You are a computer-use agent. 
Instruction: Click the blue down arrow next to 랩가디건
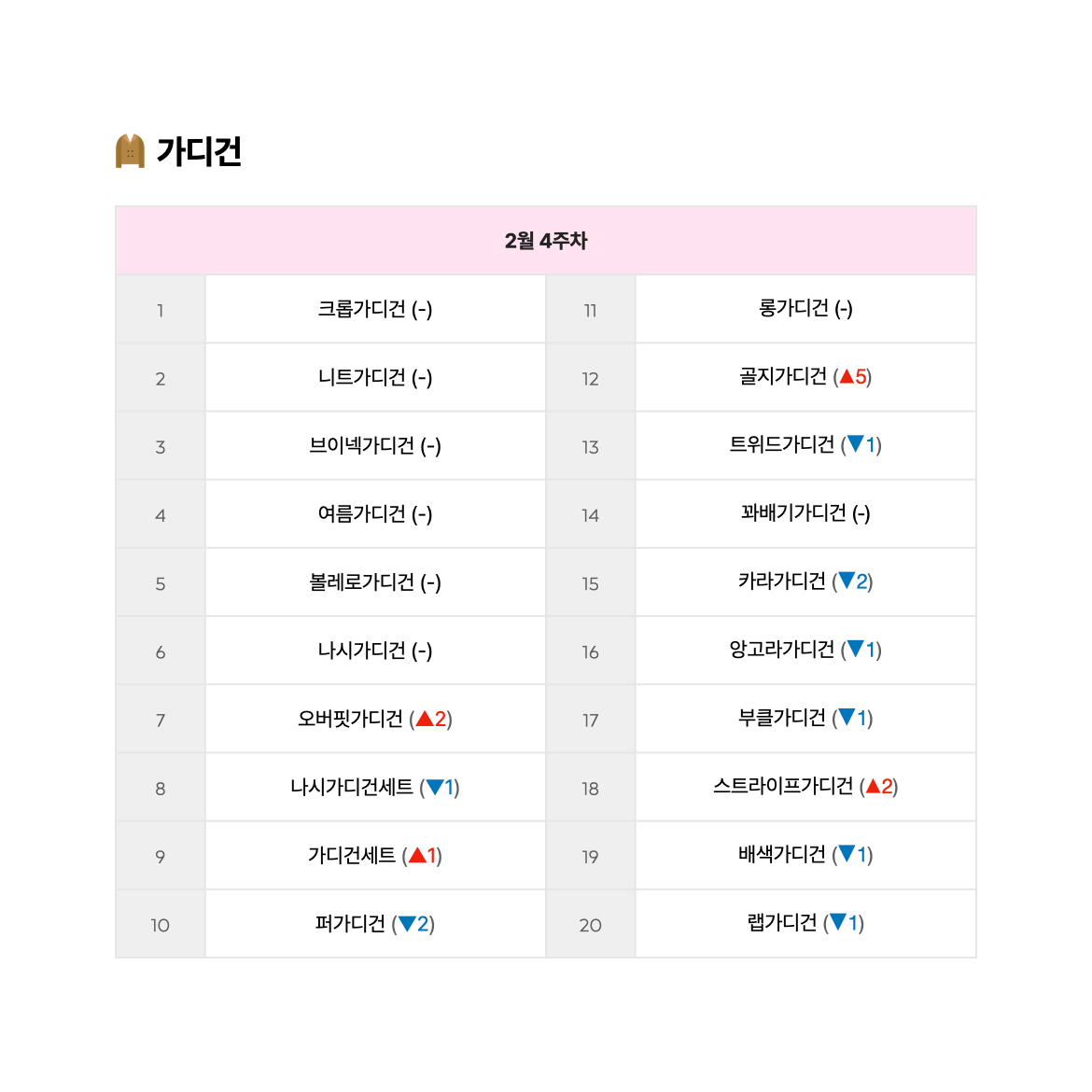[x=838, y=922]
